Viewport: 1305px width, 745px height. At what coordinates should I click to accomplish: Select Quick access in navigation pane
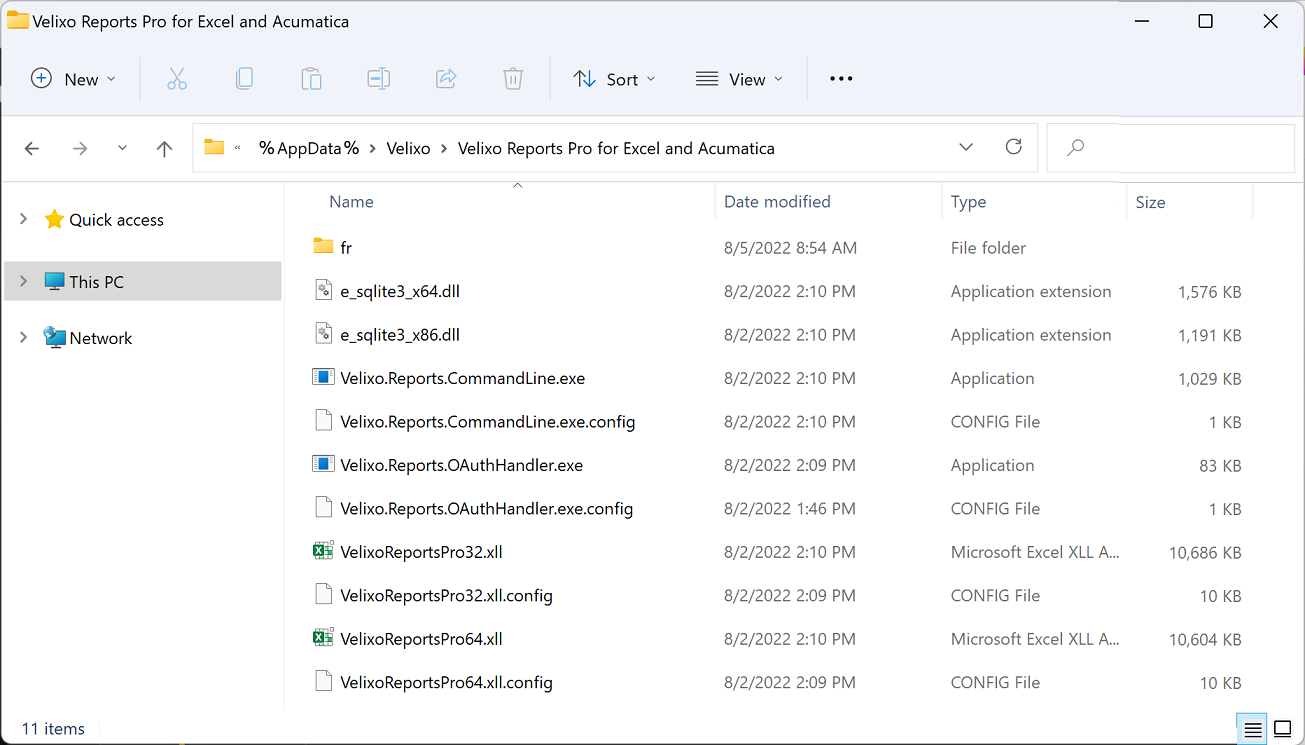click(116, 220)
